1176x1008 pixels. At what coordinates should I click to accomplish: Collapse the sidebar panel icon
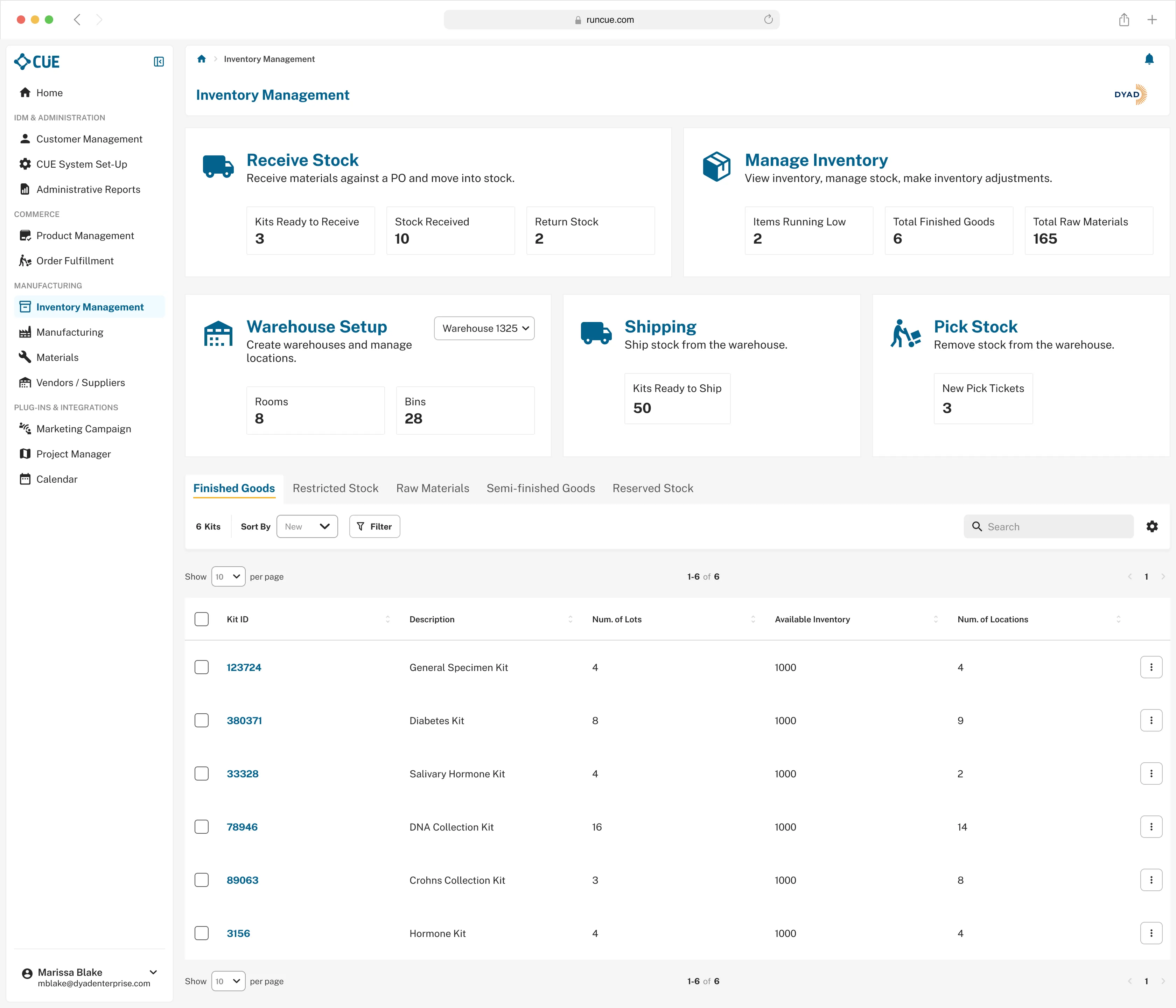point(159,61)
